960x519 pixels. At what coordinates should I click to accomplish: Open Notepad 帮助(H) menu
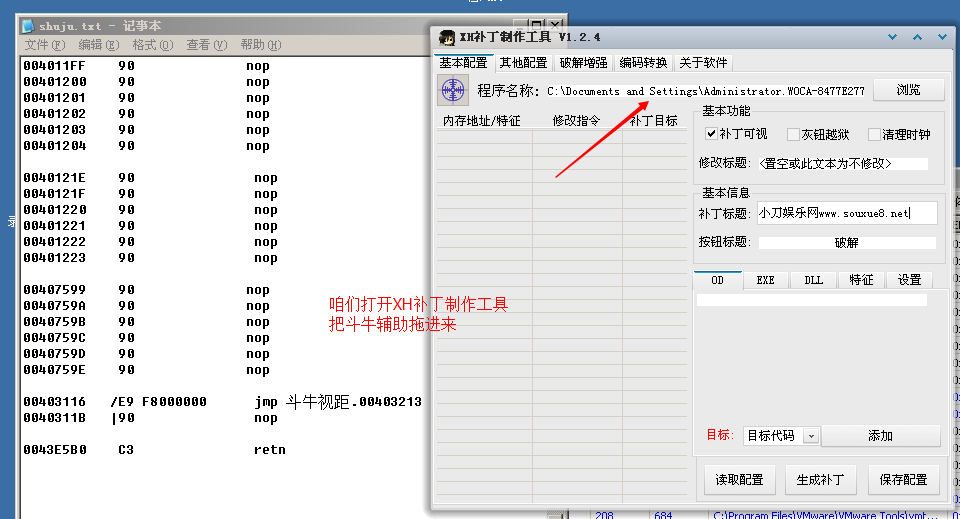260,45
